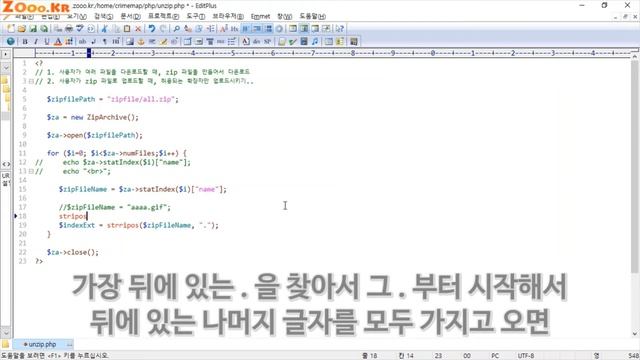Screen dimensions: 640x360
Task: Click the Set font icon
Action: pos(224,29)
